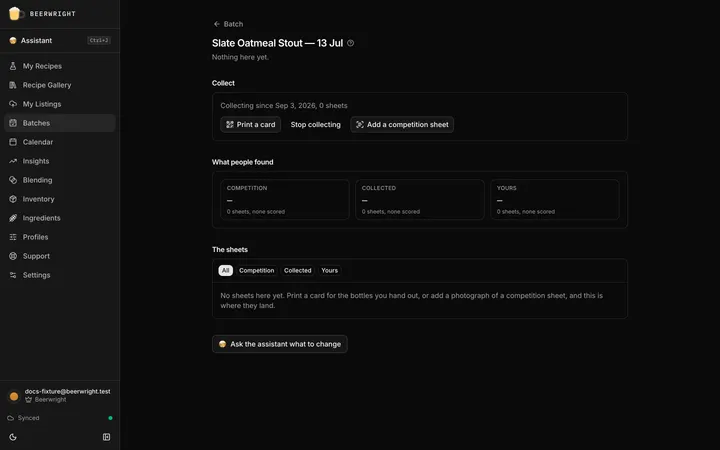Open the Insights page

click(x=60, y=161)
